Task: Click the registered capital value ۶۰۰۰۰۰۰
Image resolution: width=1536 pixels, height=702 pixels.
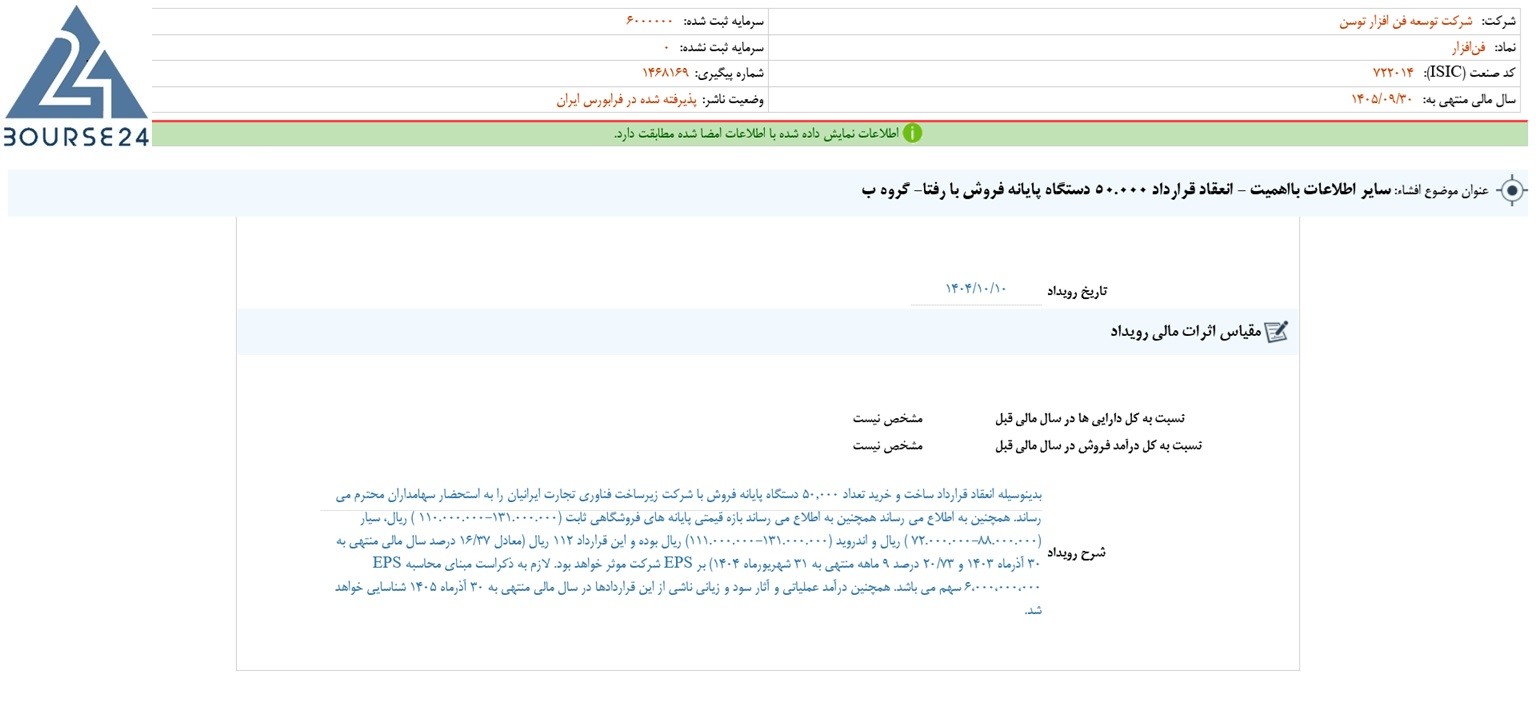Action: 649,21
